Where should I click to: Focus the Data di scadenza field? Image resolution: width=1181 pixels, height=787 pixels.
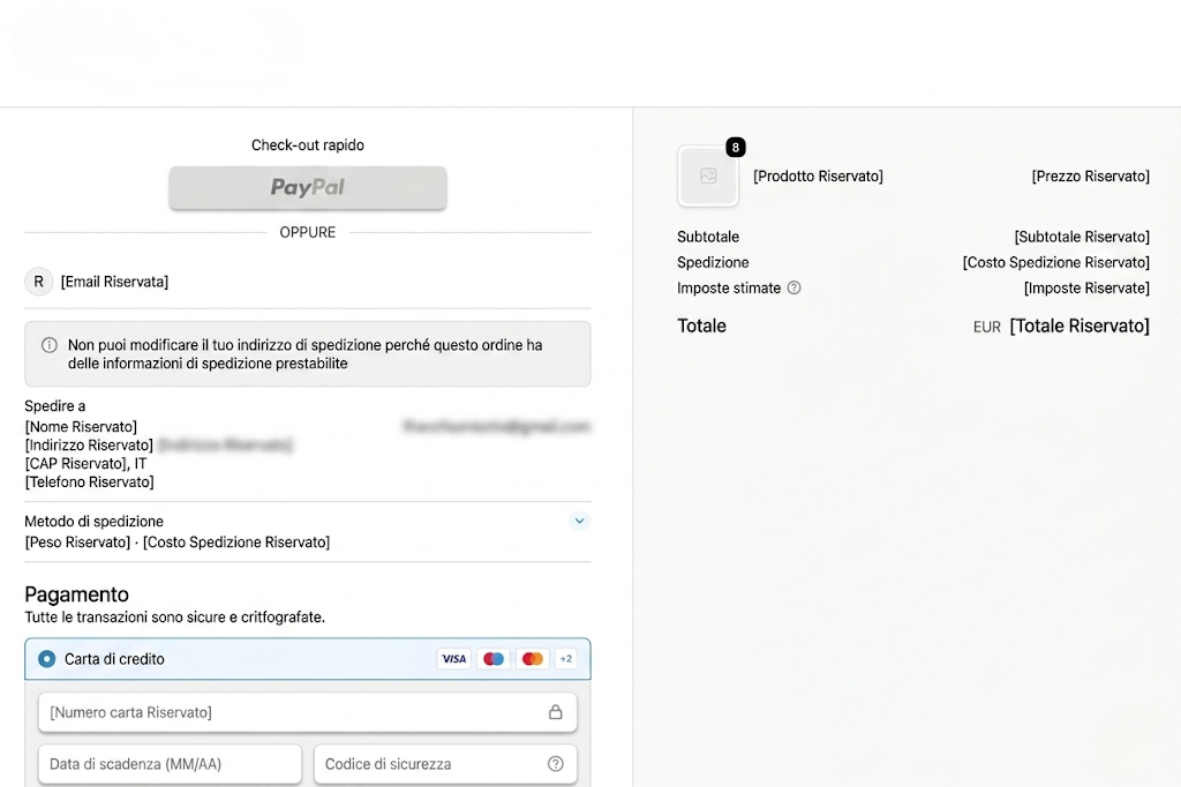pos(170,764)
